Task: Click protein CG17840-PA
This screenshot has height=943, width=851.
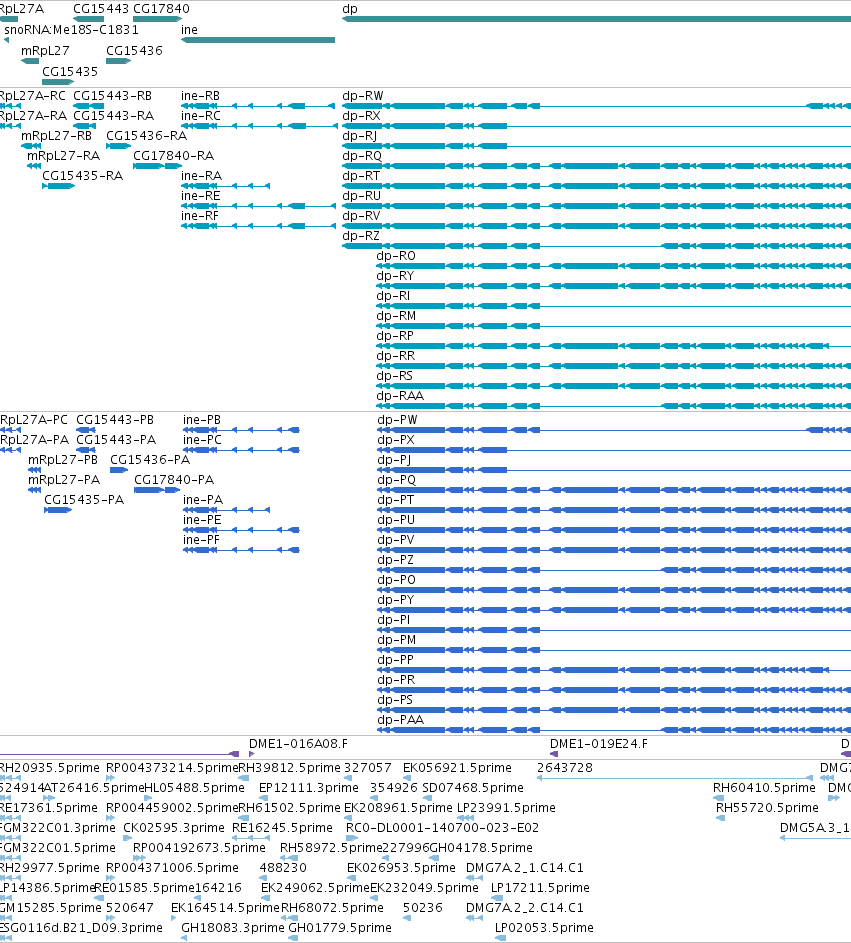Action: (x=157, y=490)
